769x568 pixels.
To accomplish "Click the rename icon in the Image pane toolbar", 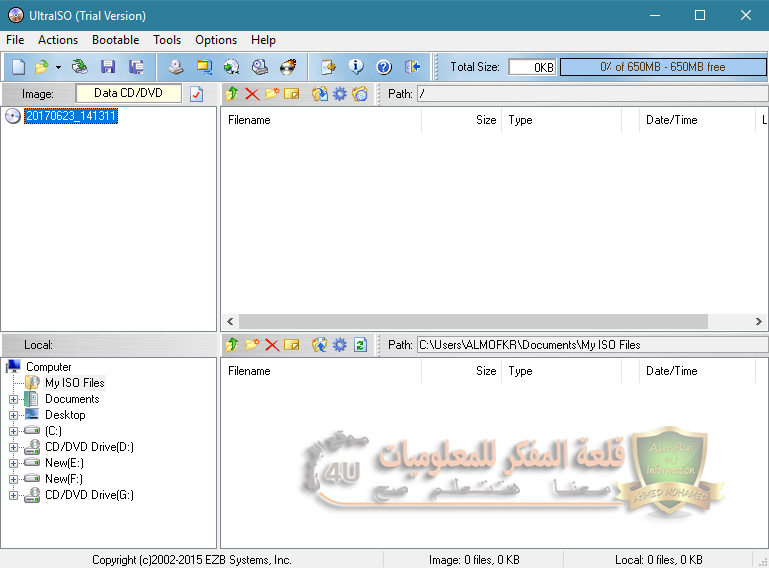I will (x=291, y=94).
